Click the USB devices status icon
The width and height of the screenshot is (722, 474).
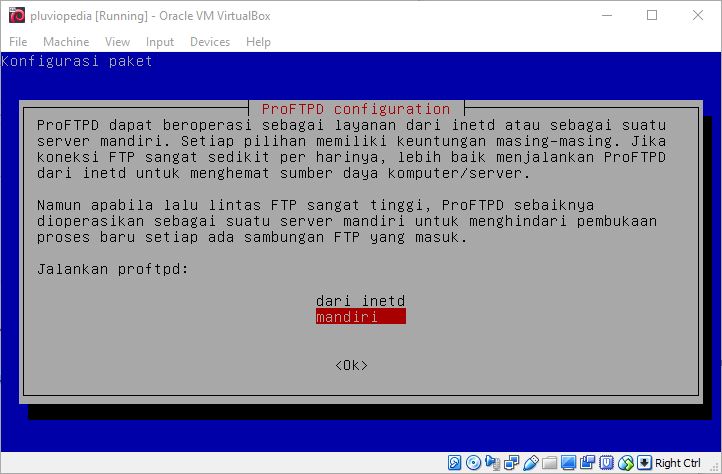[531, 462]
